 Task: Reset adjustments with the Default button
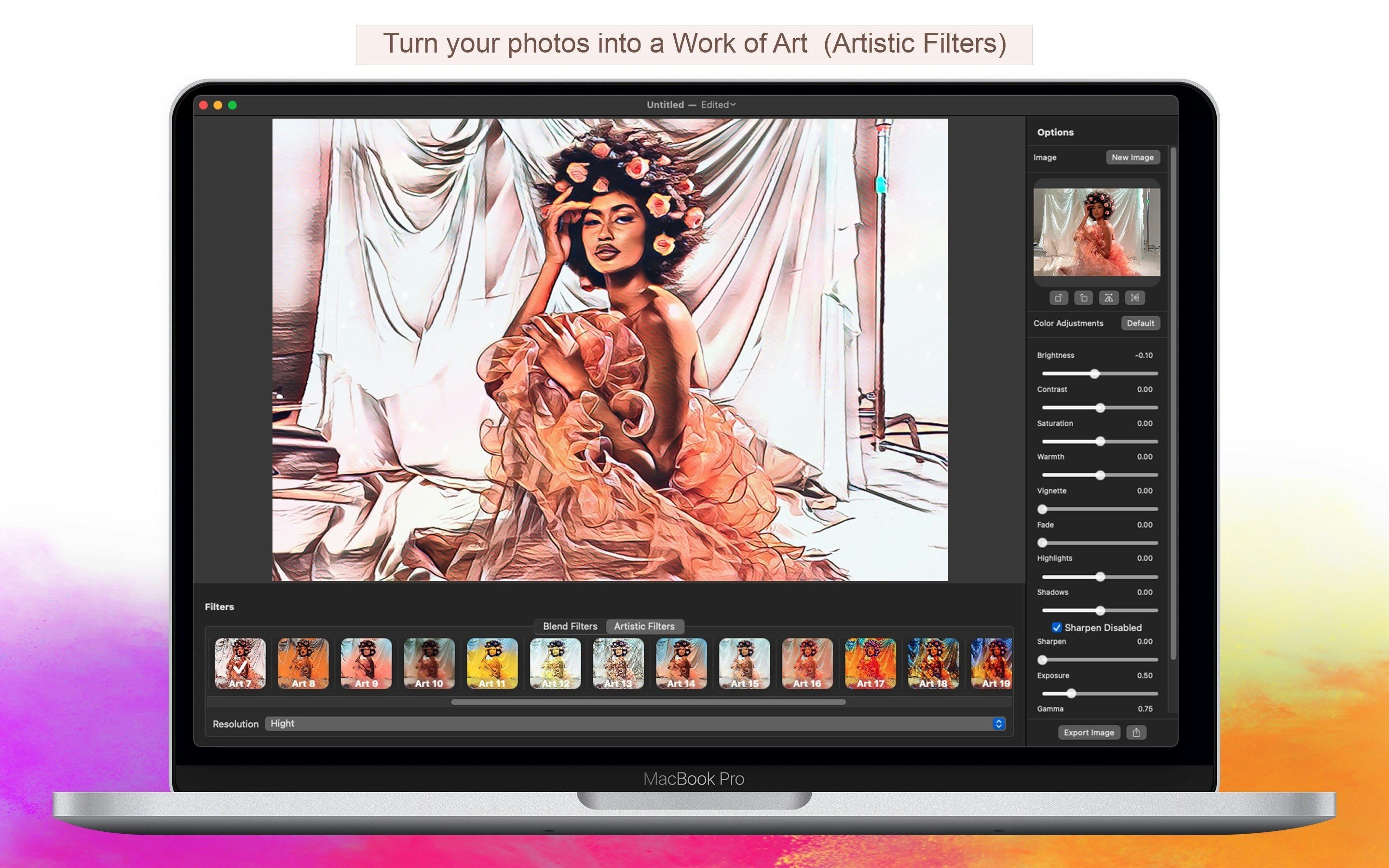click(x=1141, y=323)
